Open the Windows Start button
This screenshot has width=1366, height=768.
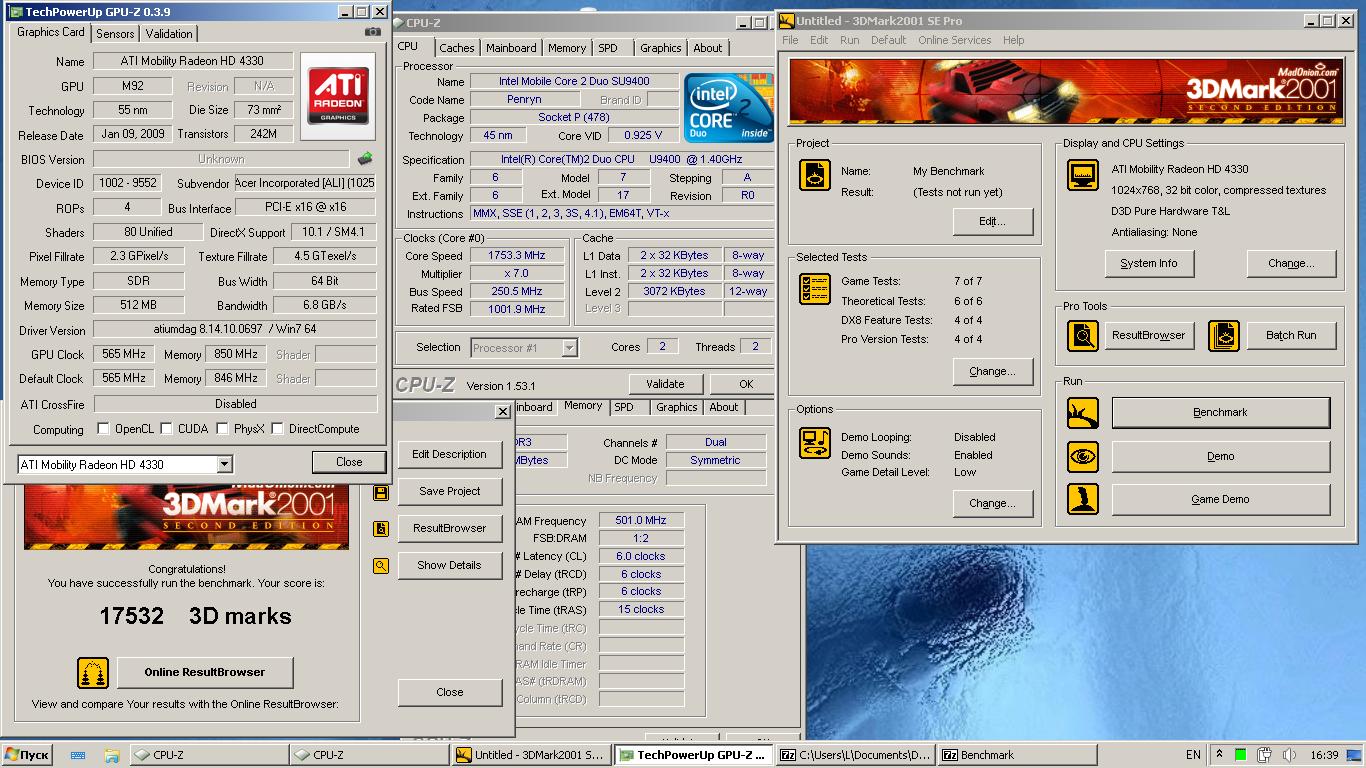pyautogui.click(x=27, y=755)
